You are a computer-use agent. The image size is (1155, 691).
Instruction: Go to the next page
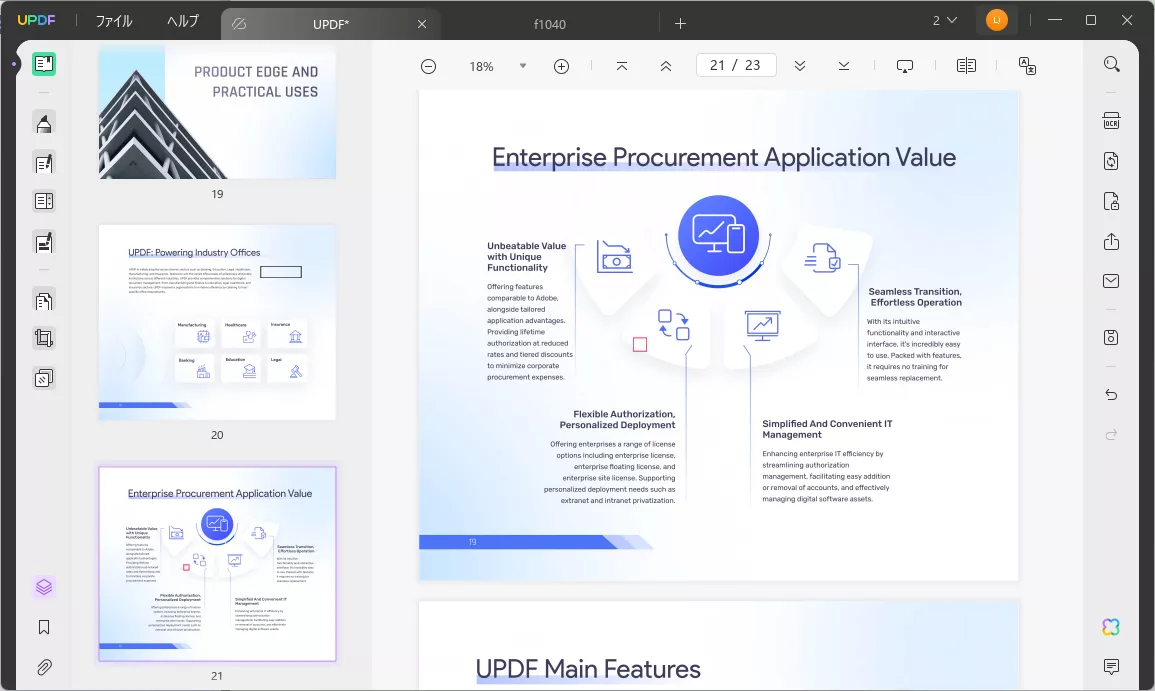(800, 66)
